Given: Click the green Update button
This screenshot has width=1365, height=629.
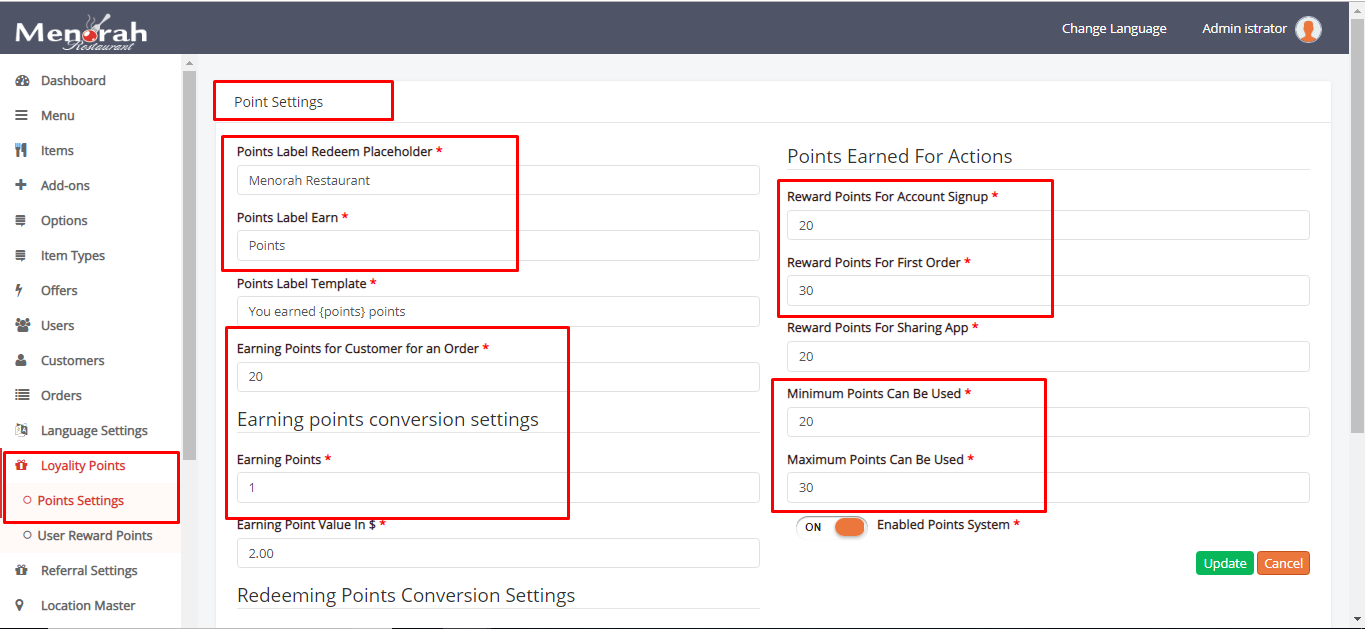Looking at the screenshot, I should (x=1224, y=563).
